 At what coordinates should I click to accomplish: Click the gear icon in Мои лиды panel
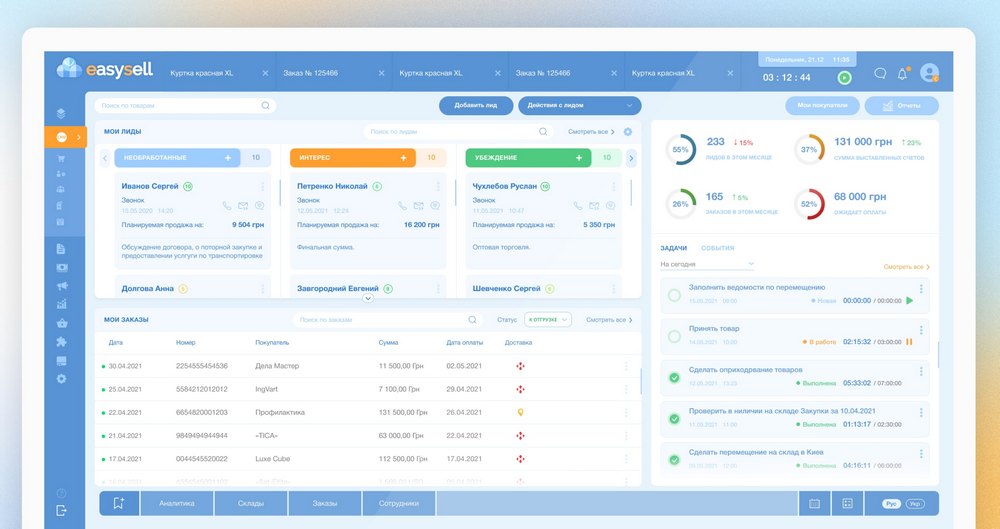[x=628, y=131]
